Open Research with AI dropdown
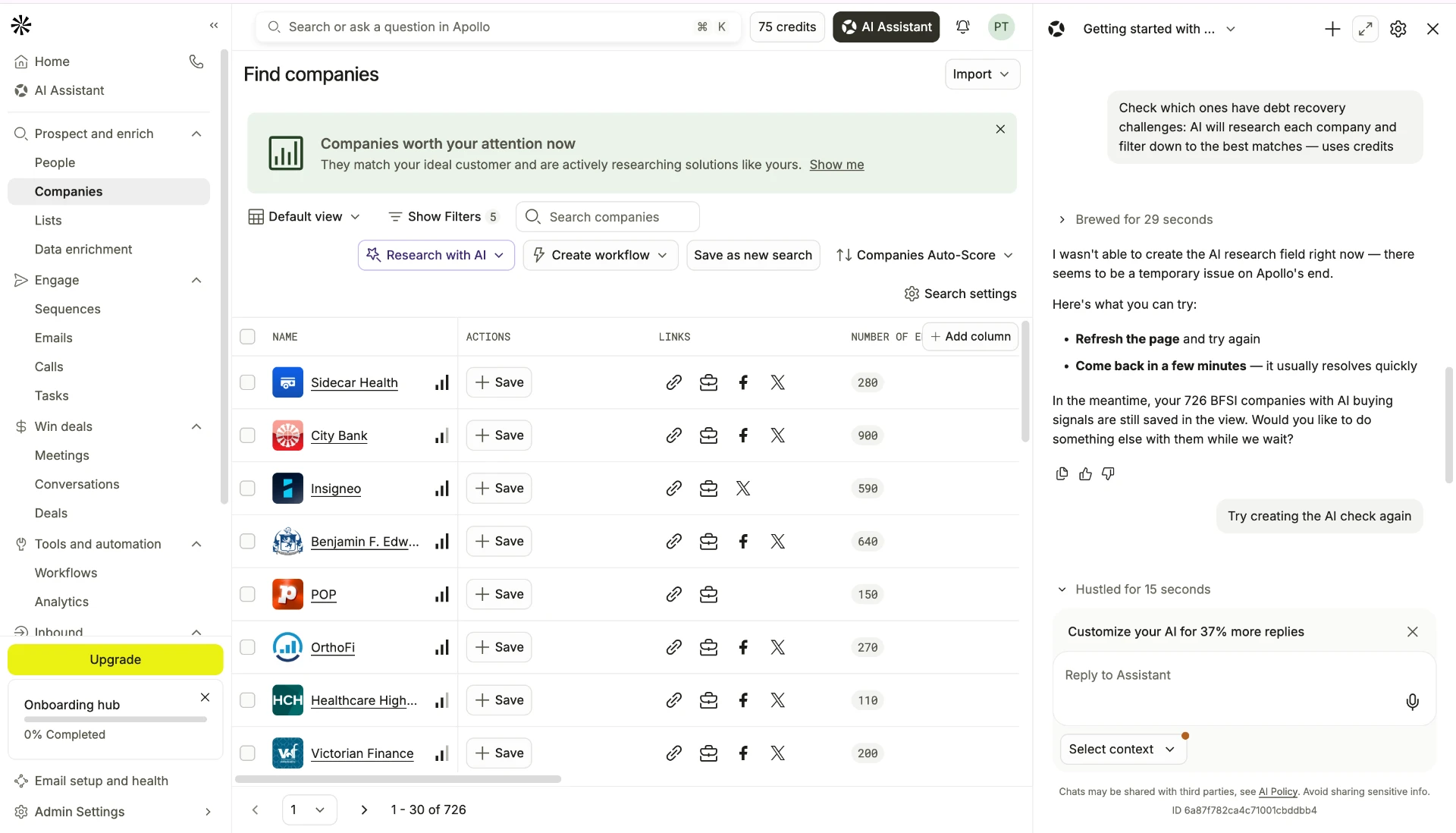The height and width of the screenshot is (833, 1456). coord(436,255)
